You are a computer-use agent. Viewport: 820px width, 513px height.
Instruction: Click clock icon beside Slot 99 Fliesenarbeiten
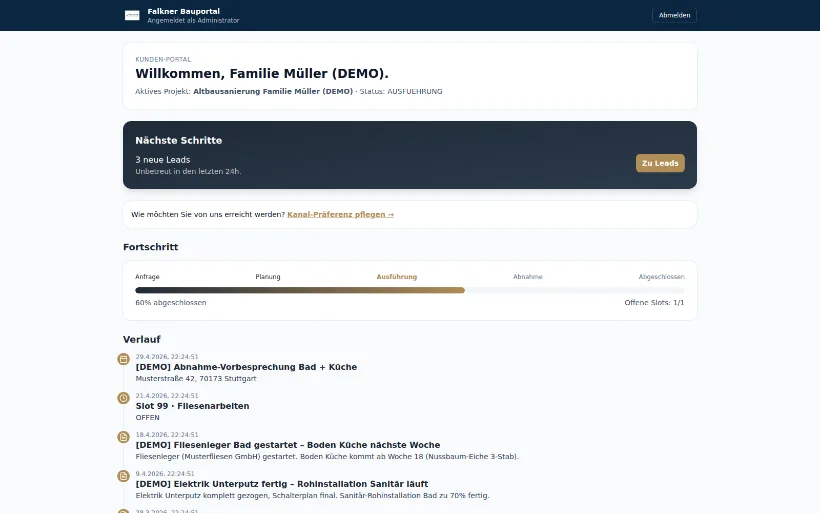pyautogui.click(x=123, y=398)
